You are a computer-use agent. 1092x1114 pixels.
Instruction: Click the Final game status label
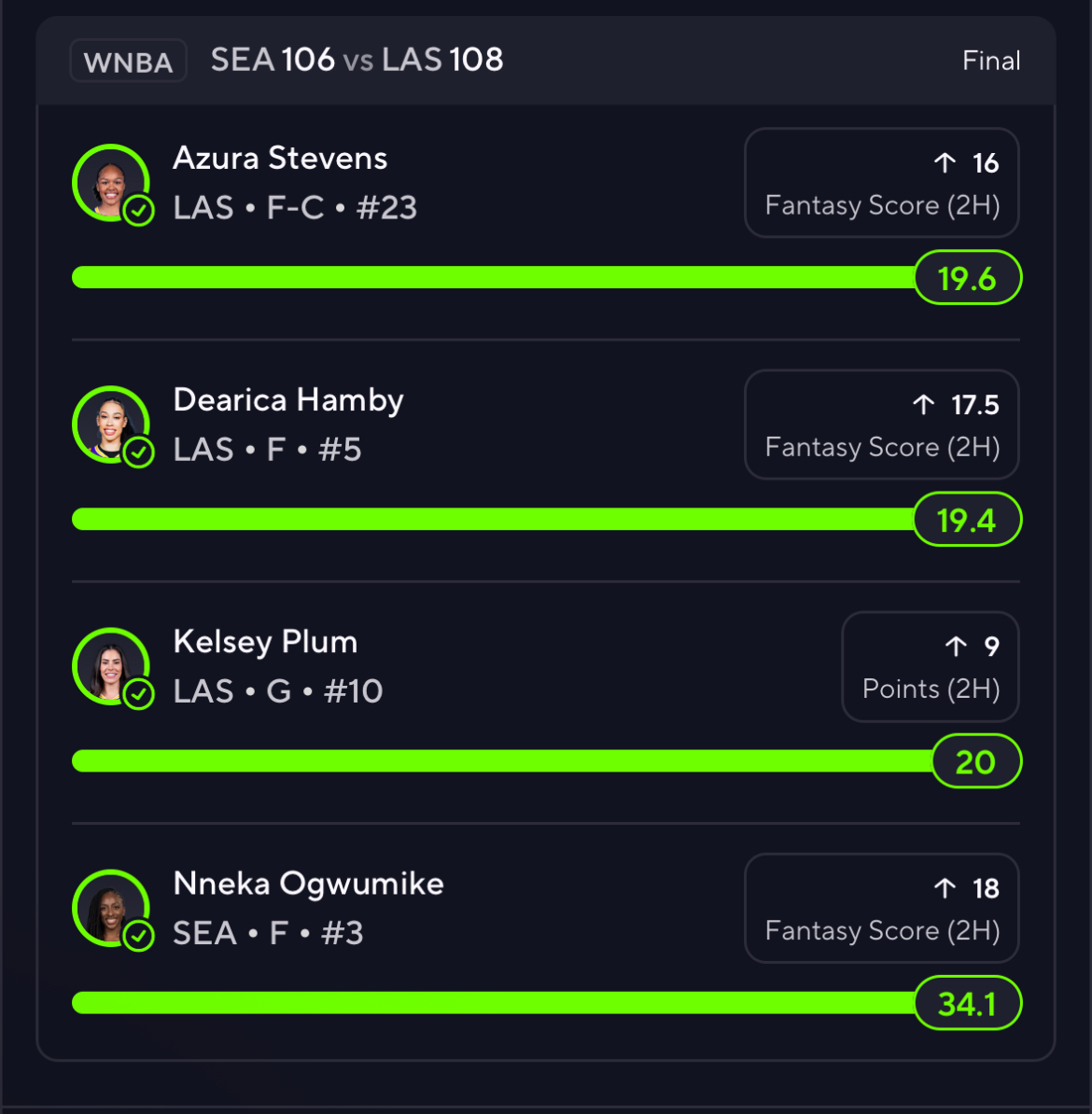click(x=991, y=61)
